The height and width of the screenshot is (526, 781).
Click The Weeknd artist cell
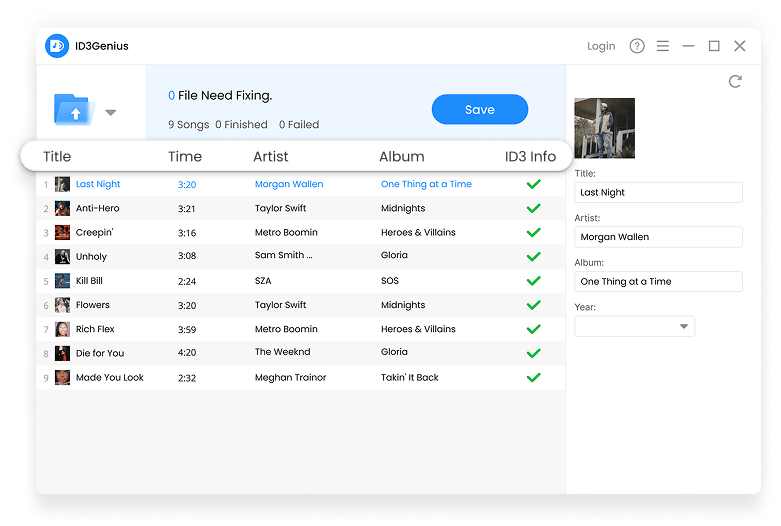pos(282,352)
